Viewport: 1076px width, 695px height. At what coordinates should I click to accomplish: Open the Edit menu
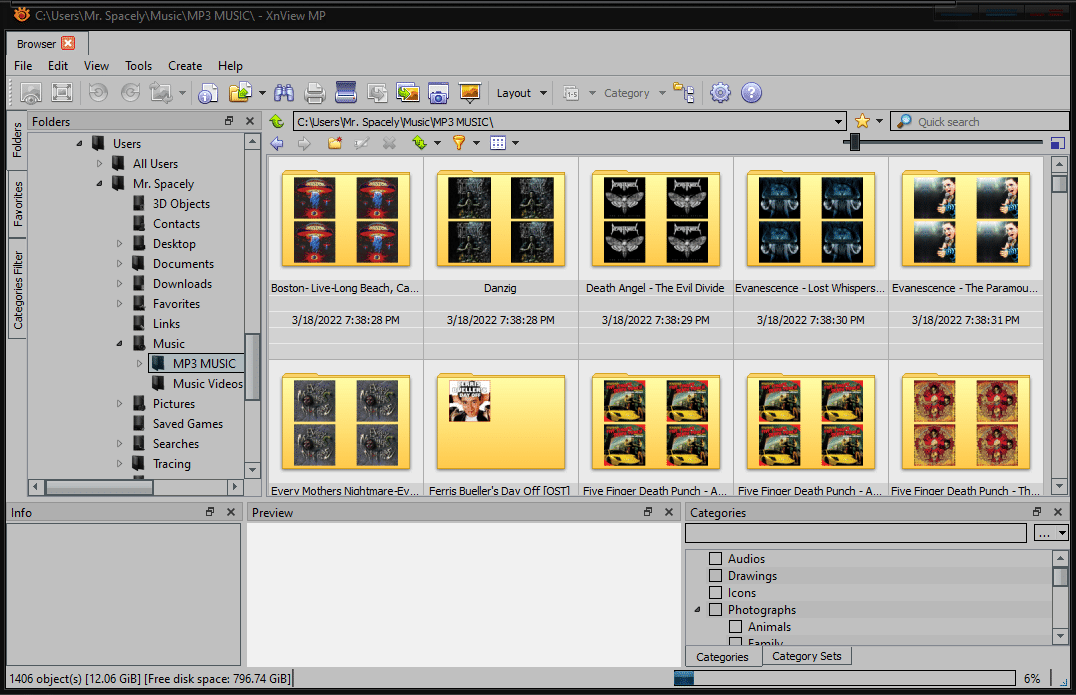click(58, 66)
